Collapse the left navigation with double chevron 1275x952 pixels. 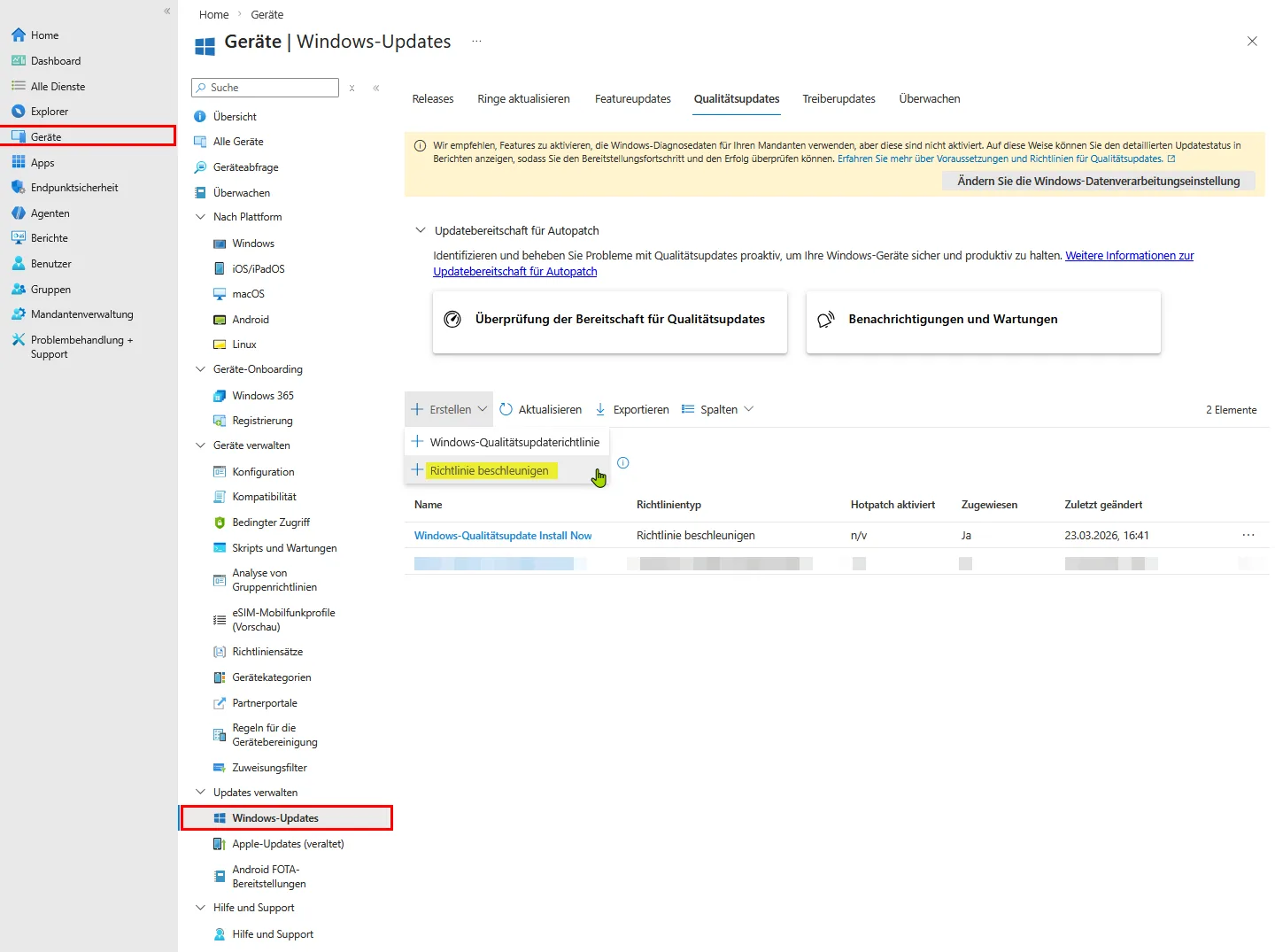(166, 12)
